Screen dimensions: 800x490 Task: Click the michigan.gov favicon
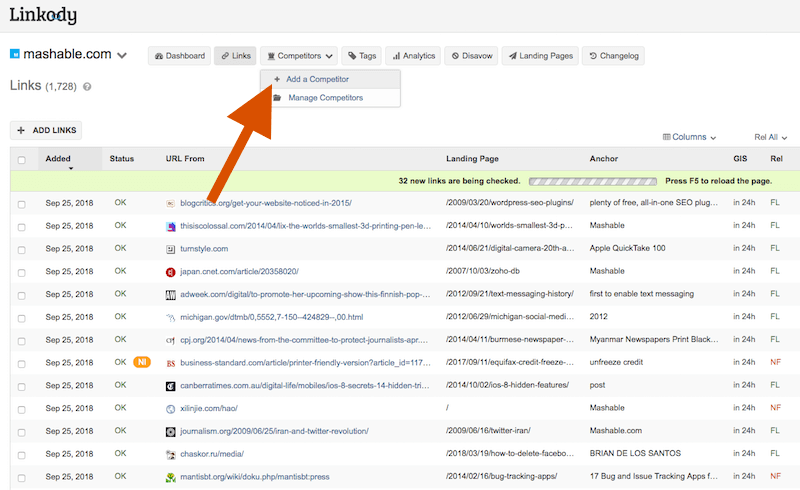click(170, 317)
